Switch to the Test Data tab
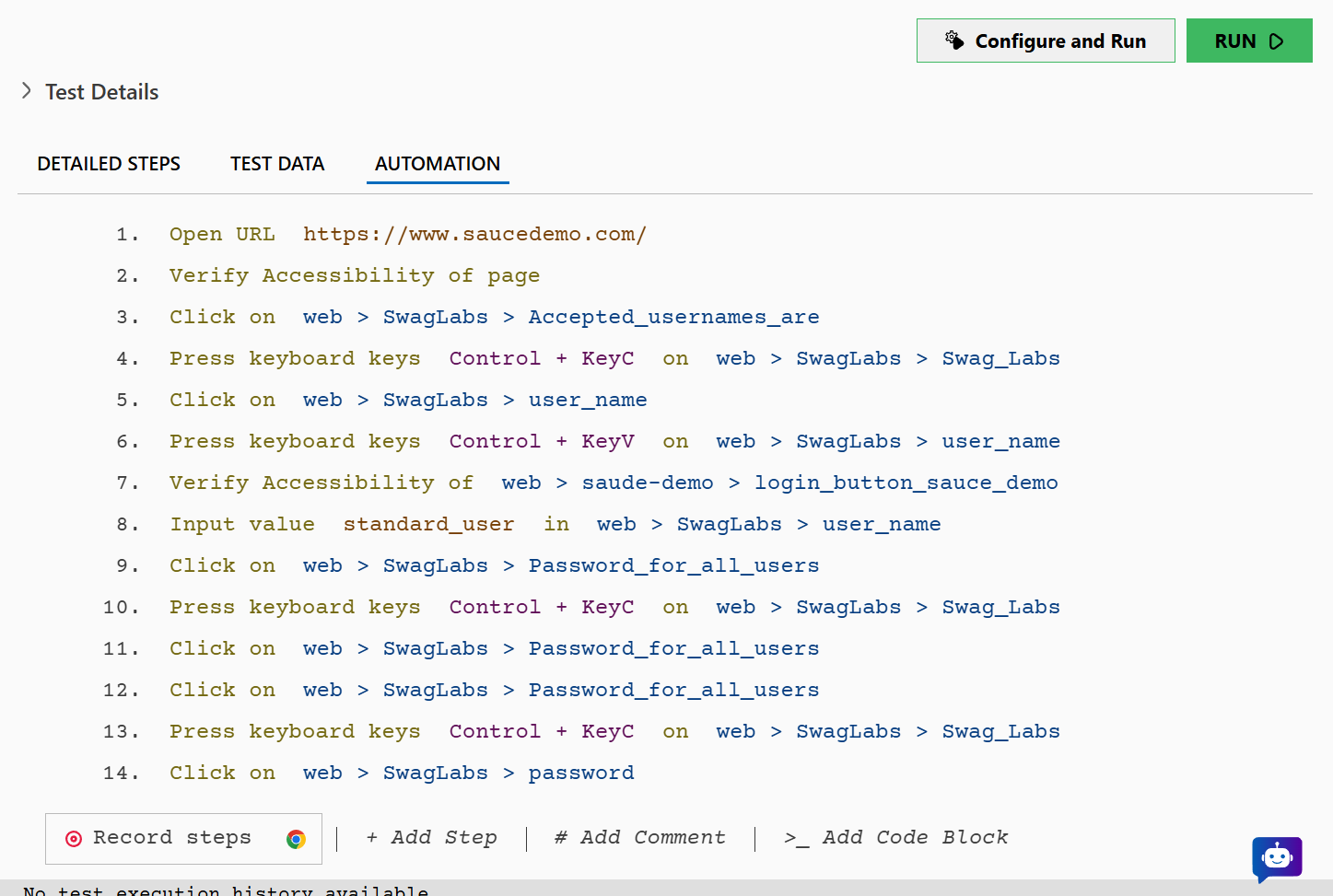 coord(276,163)
